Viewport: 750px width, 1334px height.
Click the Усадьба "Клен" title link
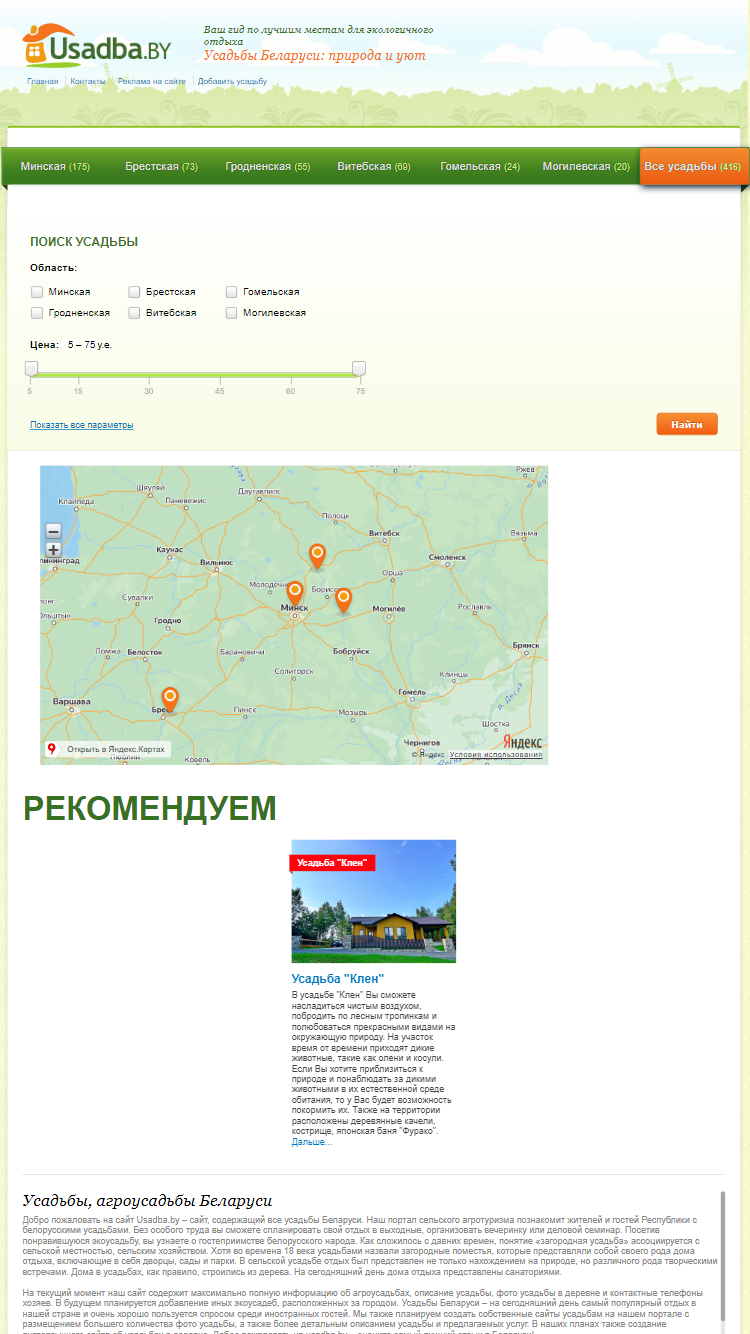338,979
